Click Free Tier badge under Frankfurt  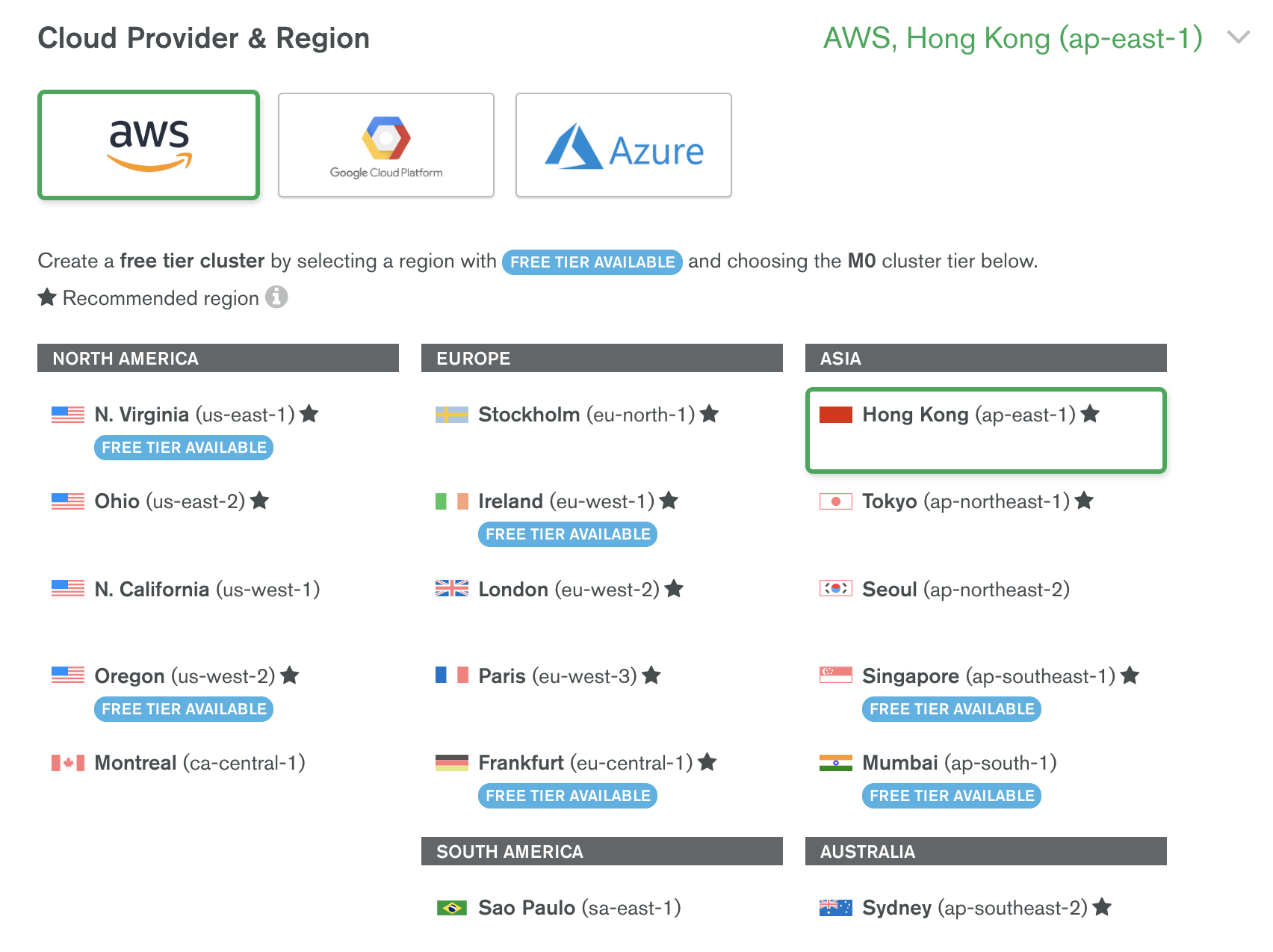click(x=567, y=796)
